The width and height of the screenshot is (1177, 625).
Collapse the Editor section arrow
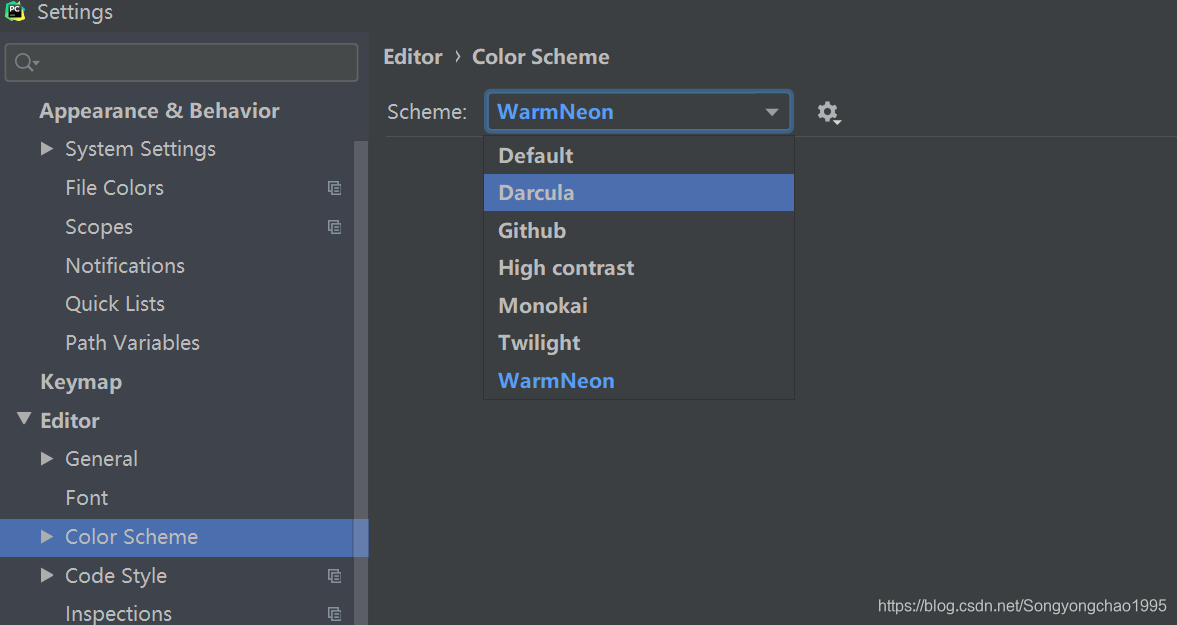point(24,419)
